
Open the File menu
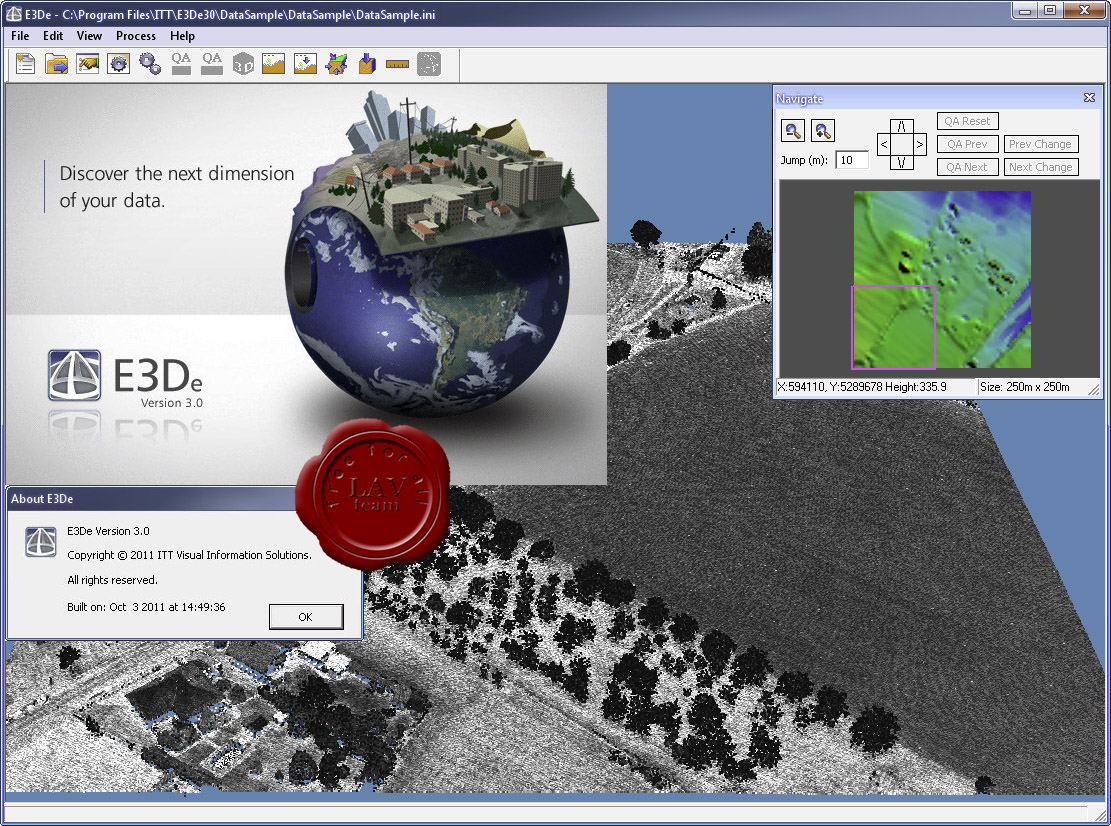(20, 35)
